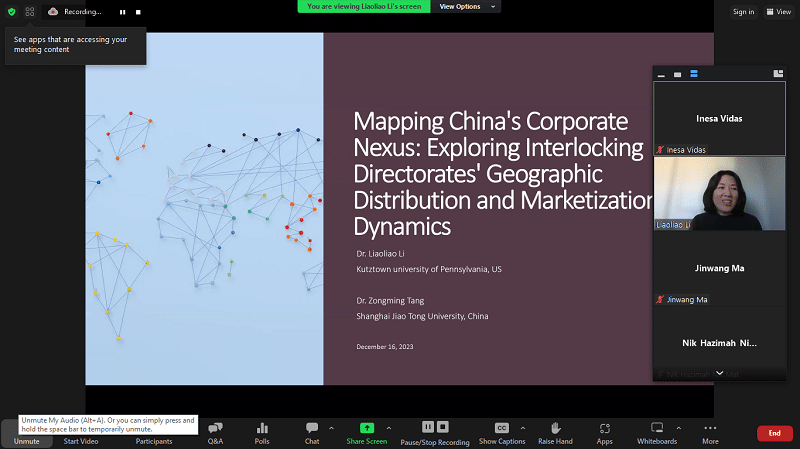Toggle Show Captions

point(501,432)
